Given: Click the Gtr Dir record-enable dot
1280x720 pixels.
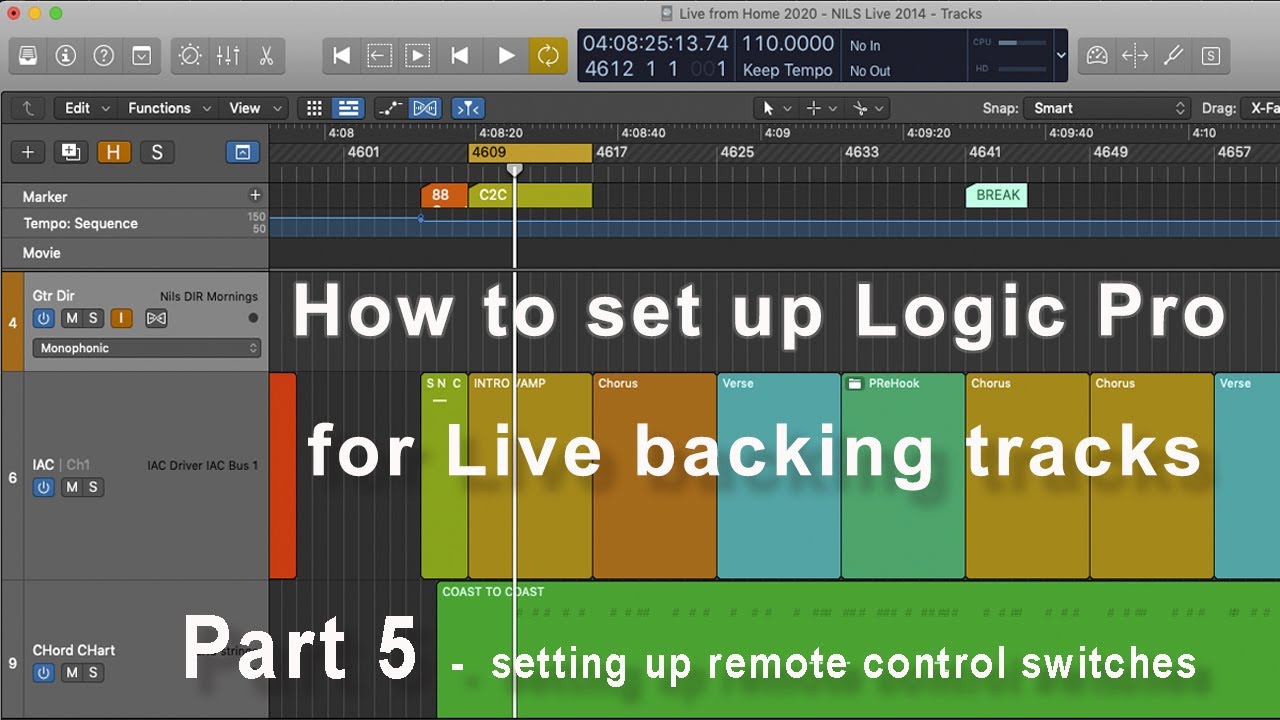Looking at the screenshot, I should coord(253,318).
